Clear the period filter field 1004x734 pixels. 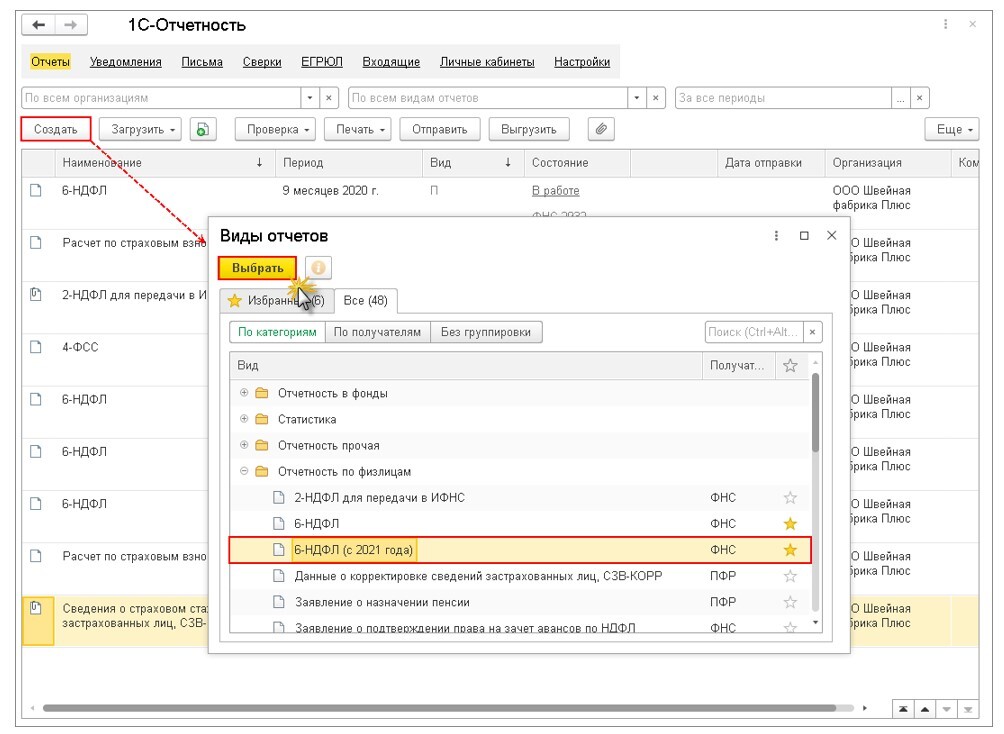(919, 98)
